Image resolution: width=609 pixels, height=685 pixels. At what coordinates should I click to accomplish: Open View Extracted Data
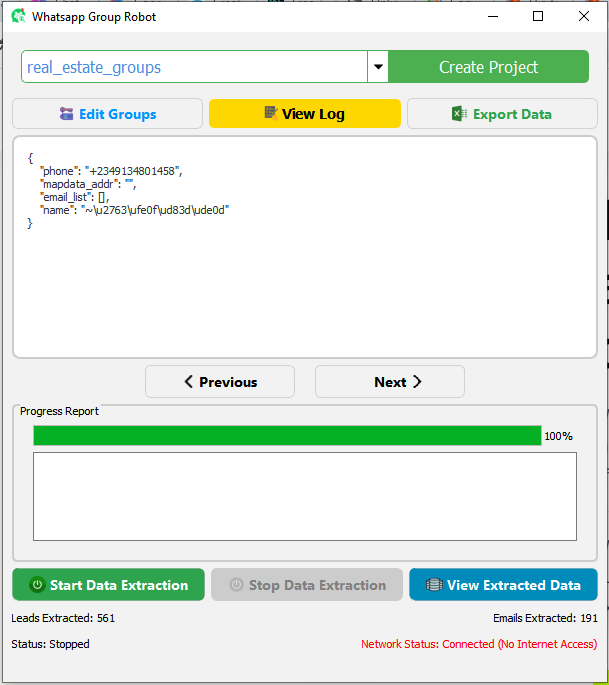click(503, 585)
